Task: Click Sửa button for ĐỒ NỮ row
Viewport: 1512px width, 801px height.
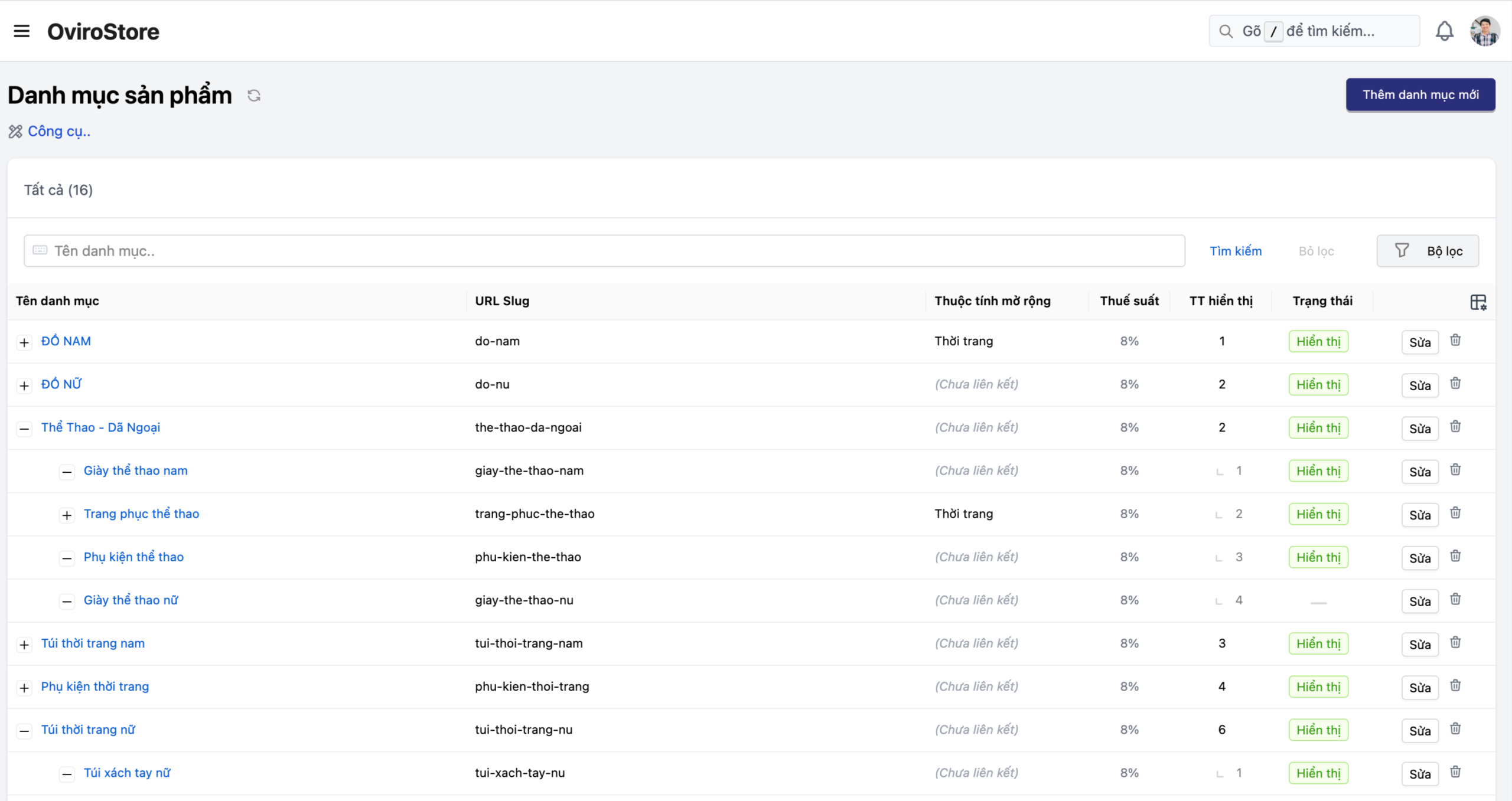Action: coord(1419,385)
